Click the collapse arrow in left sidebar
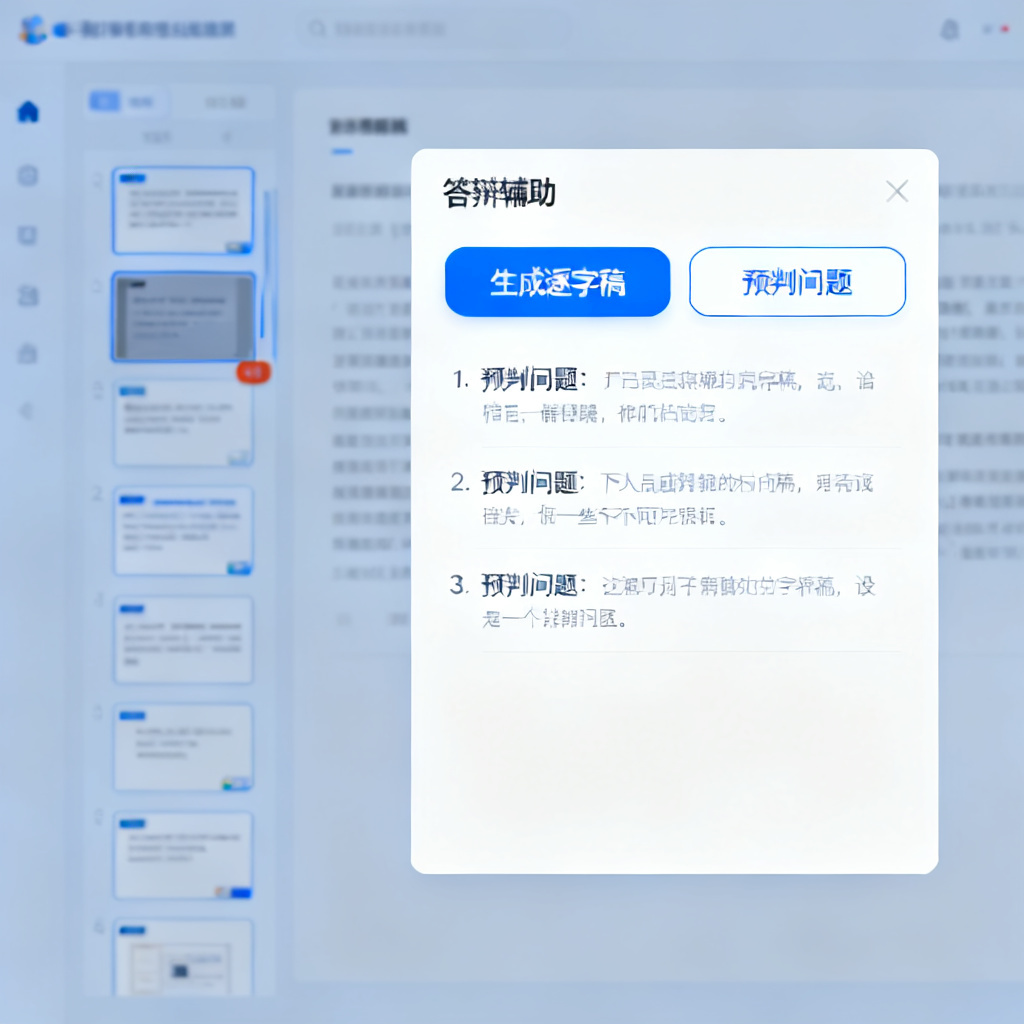The width and height of the screenshot is (1024, 1024). coord(27,411)
